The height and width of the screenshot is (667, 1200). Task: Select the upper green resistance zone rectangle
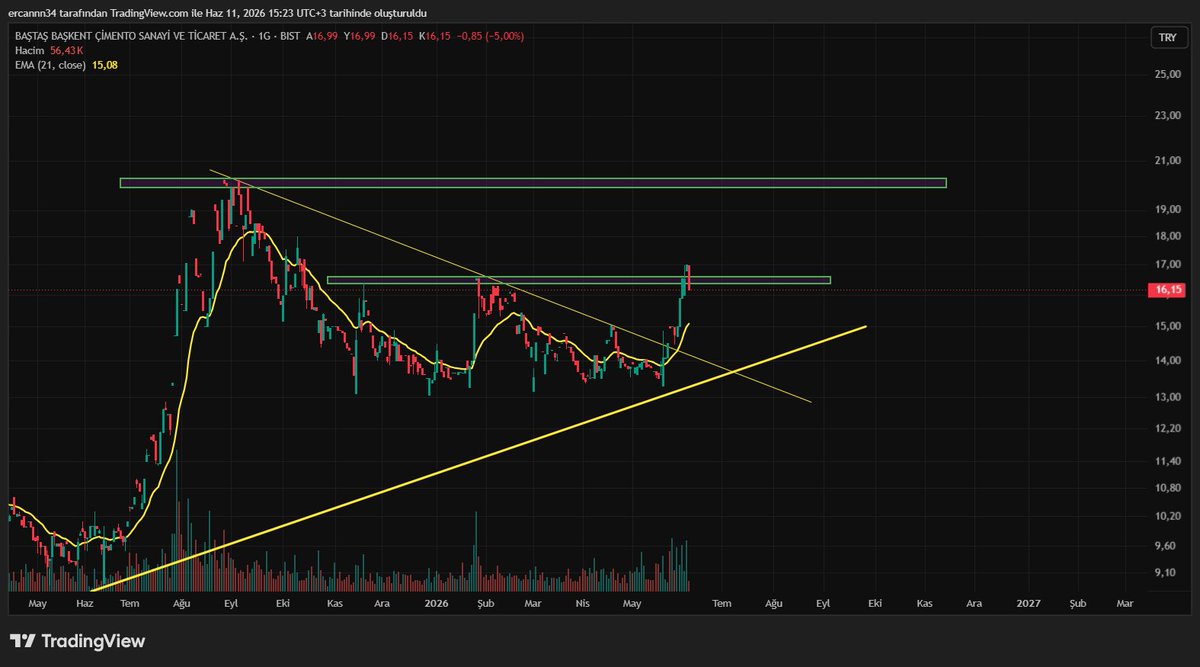[x=532, y=183]
